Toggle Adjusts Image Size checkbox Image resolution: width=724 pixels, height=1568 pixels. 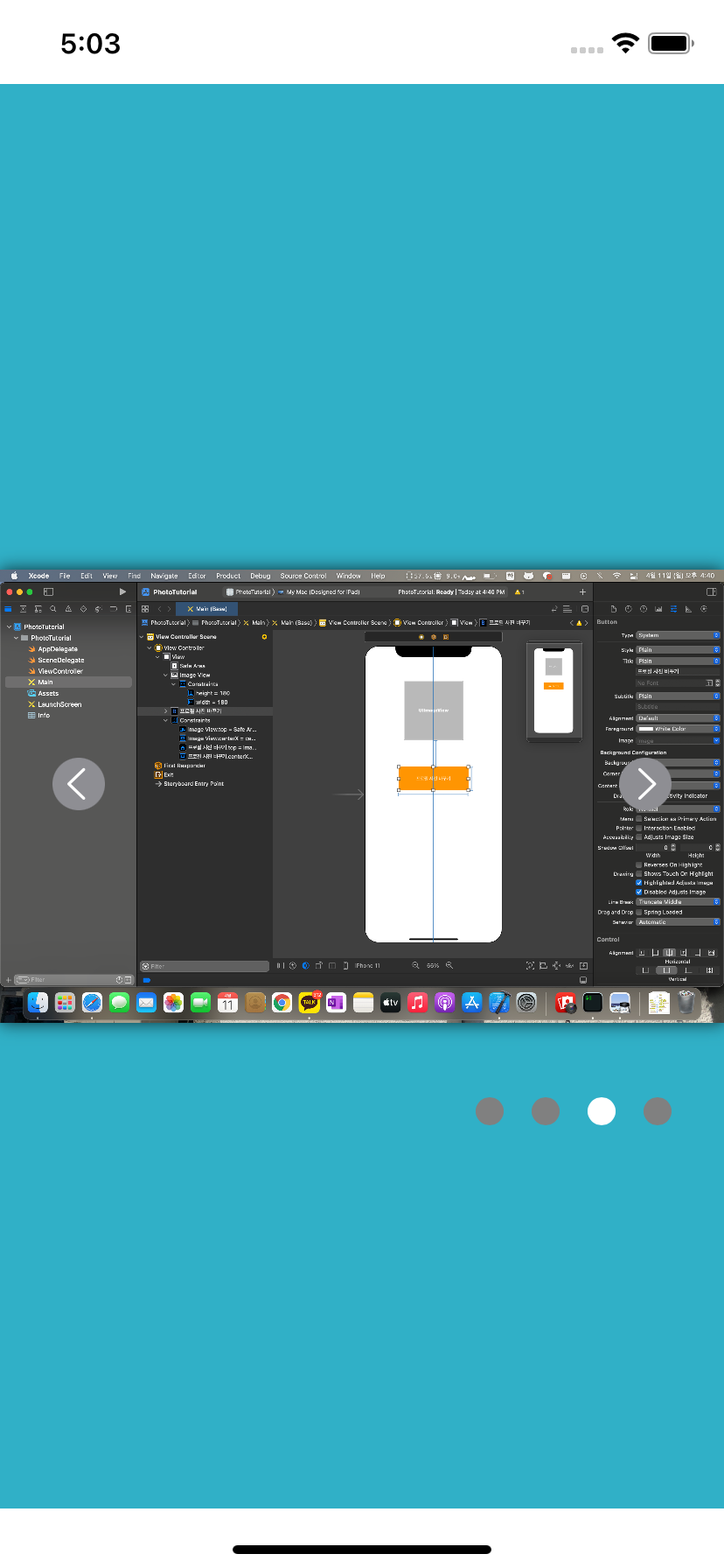point(639,837)
